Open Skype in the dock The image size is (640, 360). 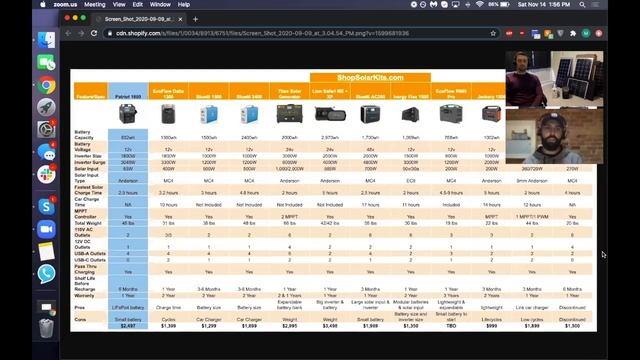[46, 207]
